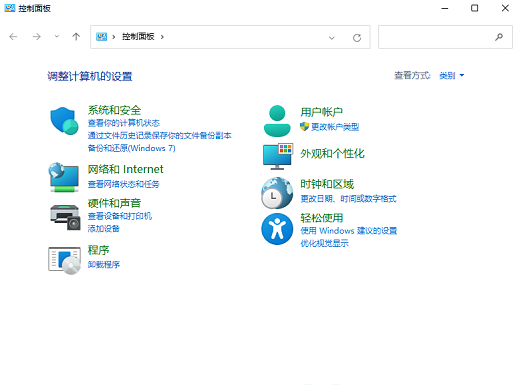Open the recent locations dropdown arrow
520x386 pixels.
point(57,36)
